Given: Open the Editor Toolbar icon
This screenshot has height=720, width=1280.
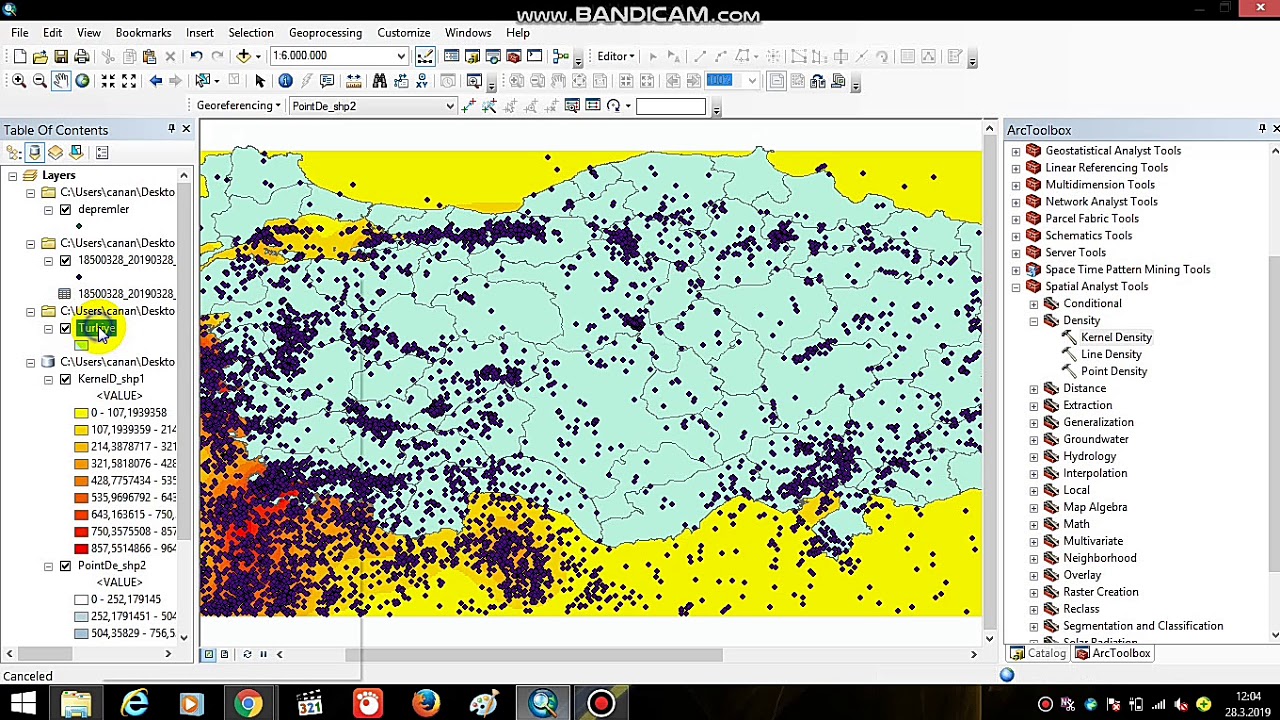Looking at the screenshot, I should [426, 56].
